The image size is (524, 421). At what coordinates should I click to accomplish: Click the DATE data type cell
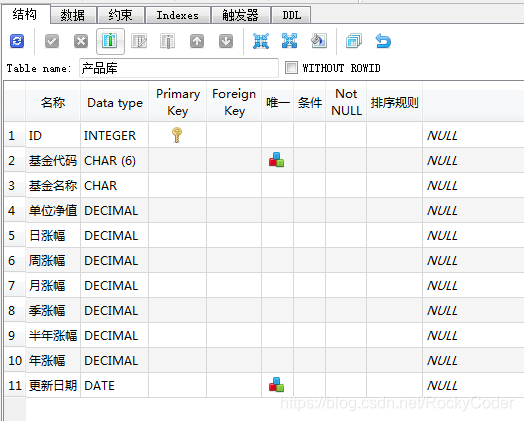click(115, 385)
